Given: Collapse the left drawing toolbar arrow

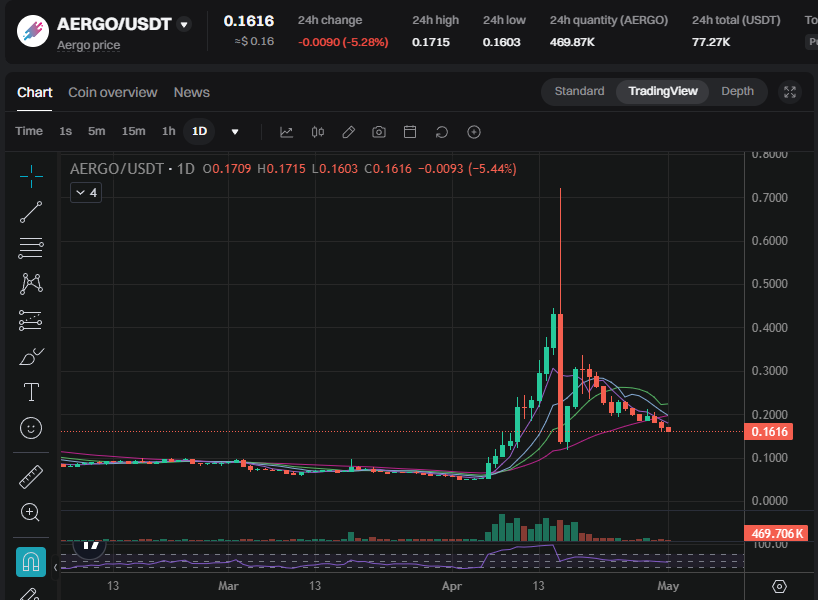Looking at the screenshot, I should pyautogui.click(x=55, y=567).
